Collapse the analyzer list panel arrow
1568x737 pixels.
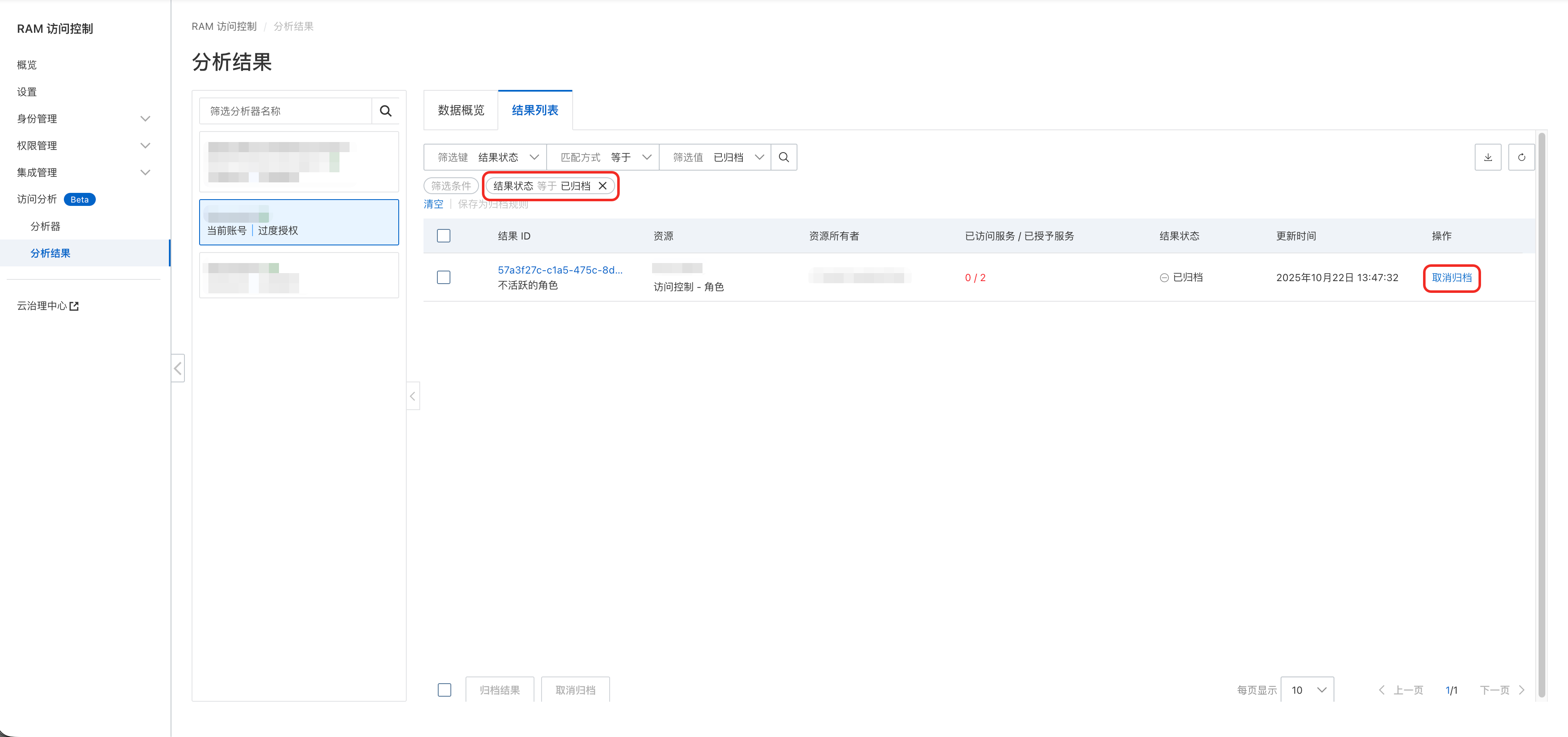pos(413,396)
